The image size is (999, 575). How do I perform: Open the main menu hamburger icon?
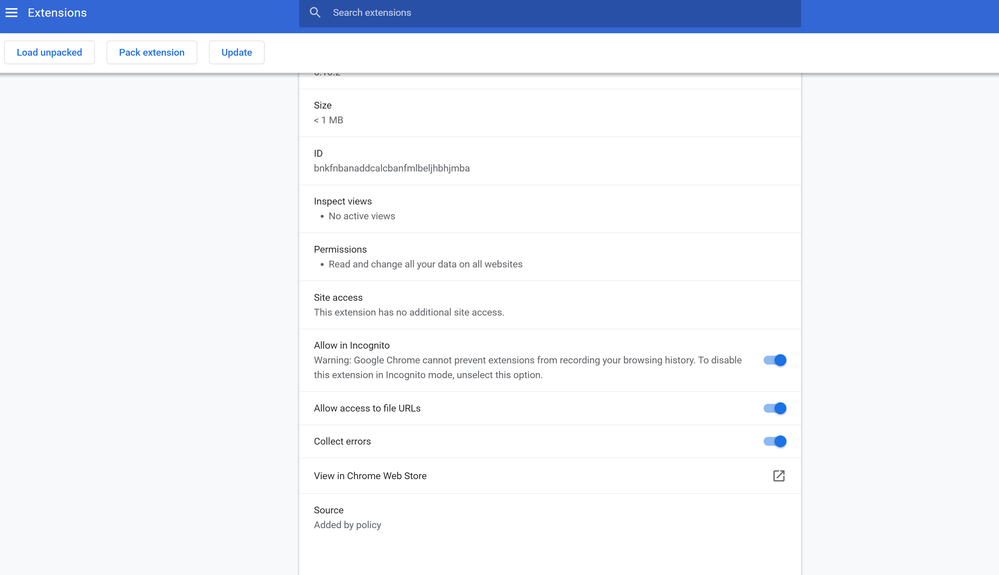coord(12,13)
